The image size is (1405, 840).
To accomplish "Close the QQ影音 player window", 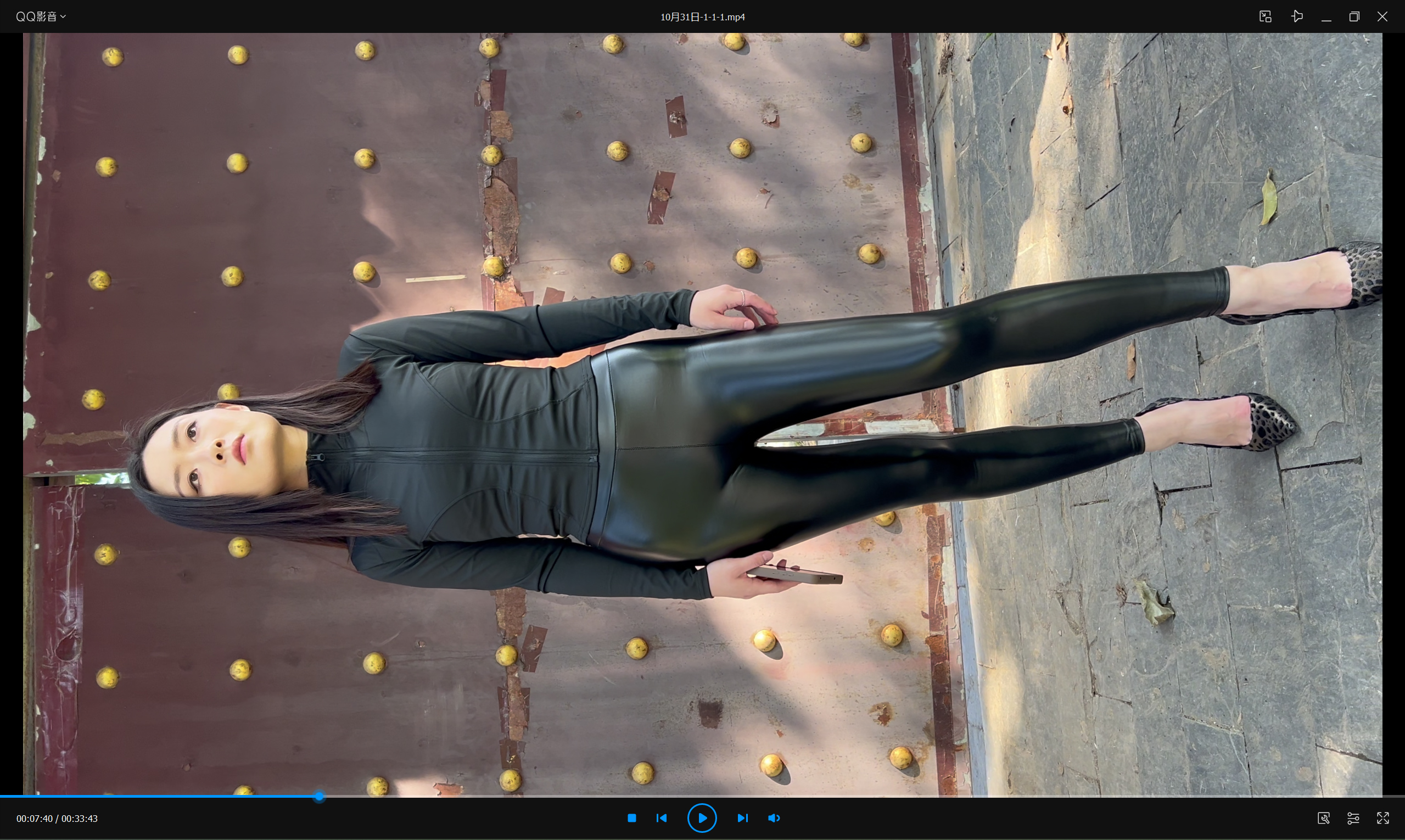I will 1382,16.
